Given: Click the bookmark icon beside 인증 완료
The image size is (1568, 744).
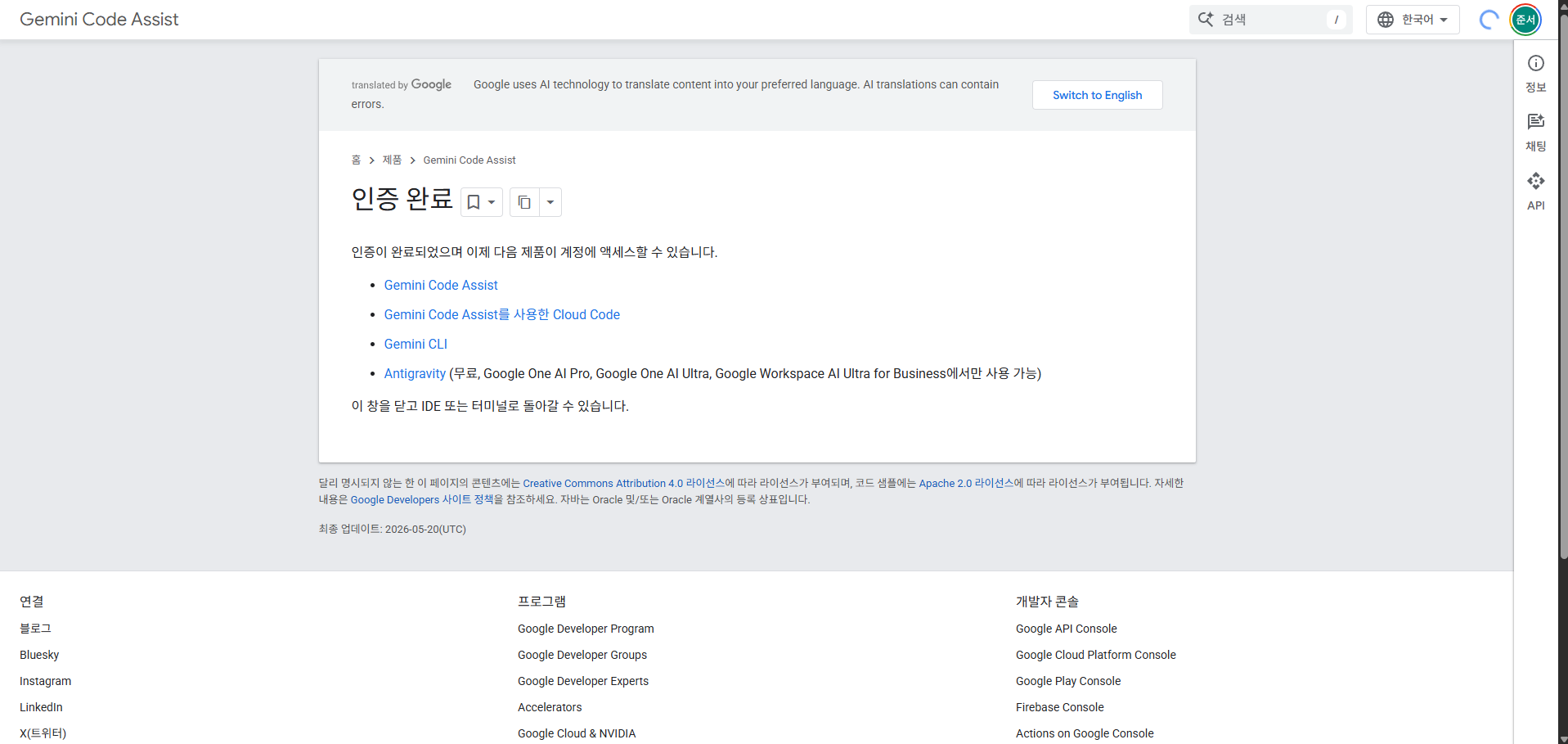Looking at the screenshot, I should pos(474,202).
